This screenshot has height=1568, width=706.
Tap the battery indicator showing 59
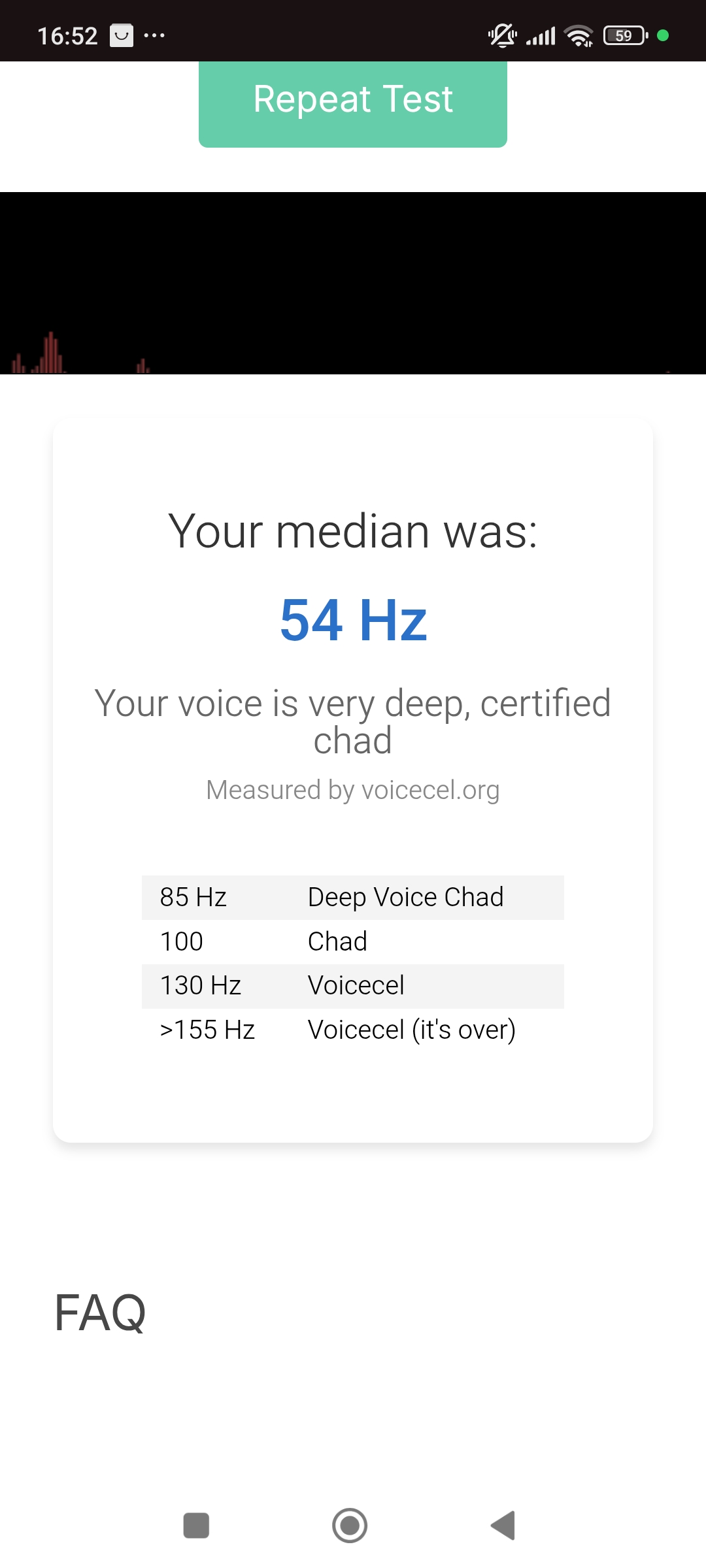click(x=625, y=36)
